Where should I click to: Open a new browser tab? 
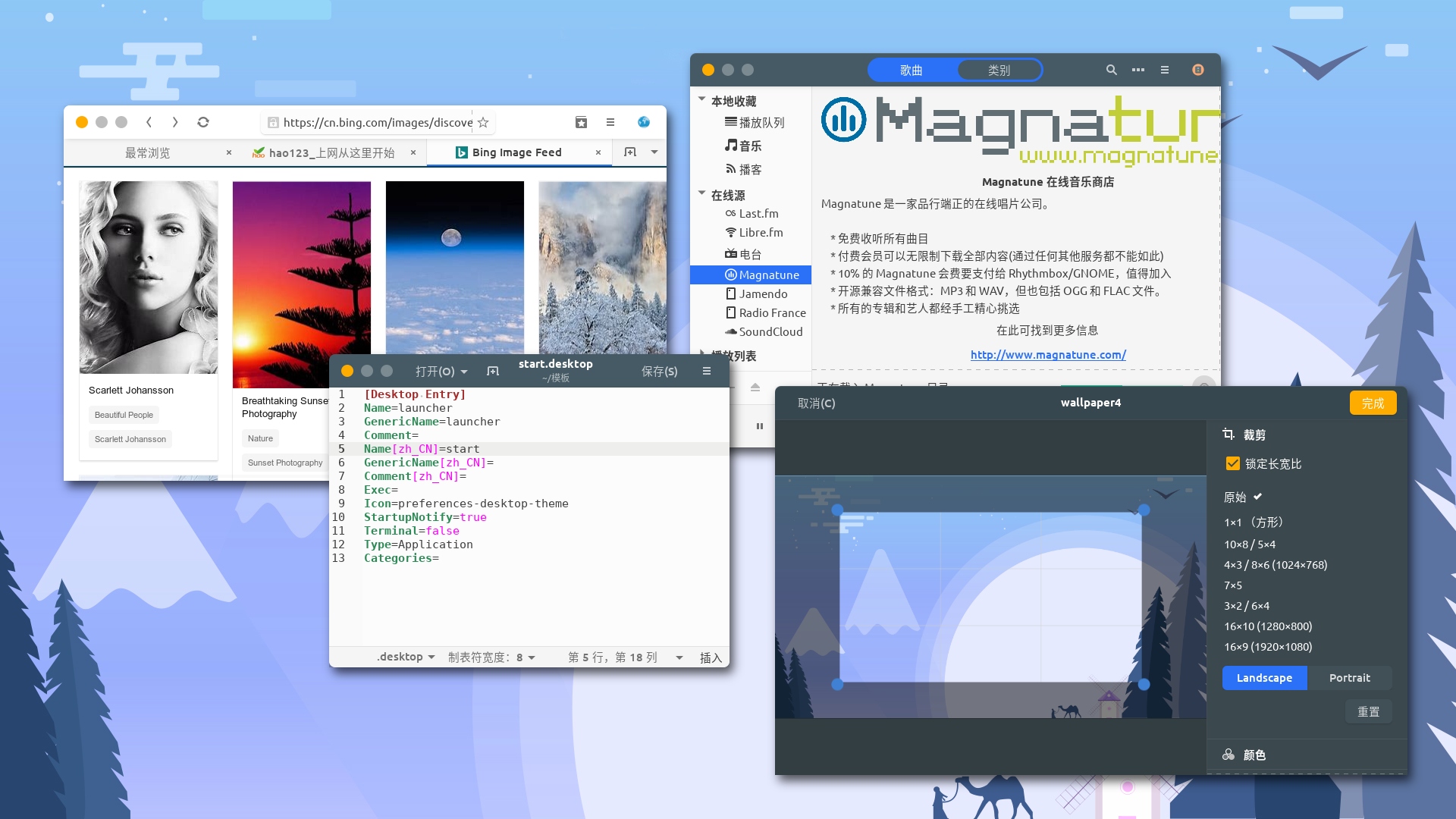630,152
